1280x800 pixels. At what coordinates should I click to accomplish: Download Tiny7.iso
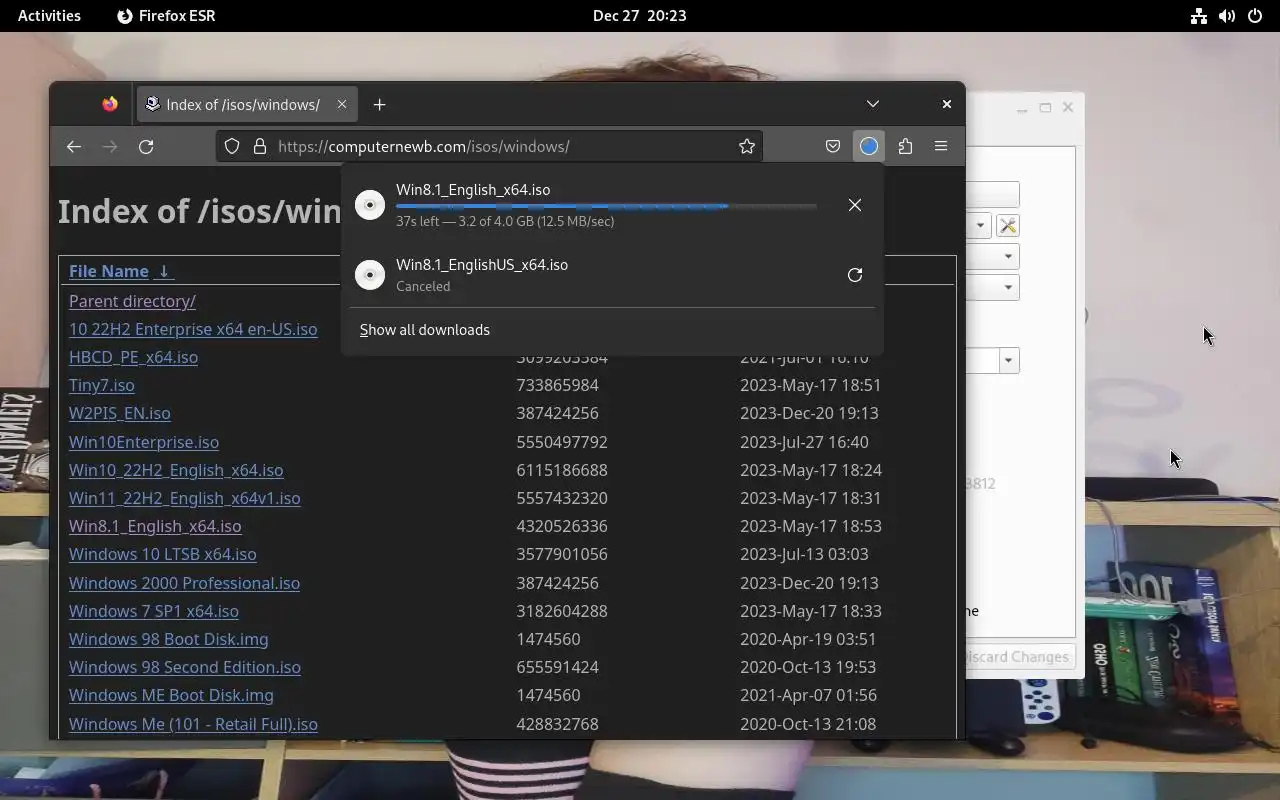(x=102, y=385)
